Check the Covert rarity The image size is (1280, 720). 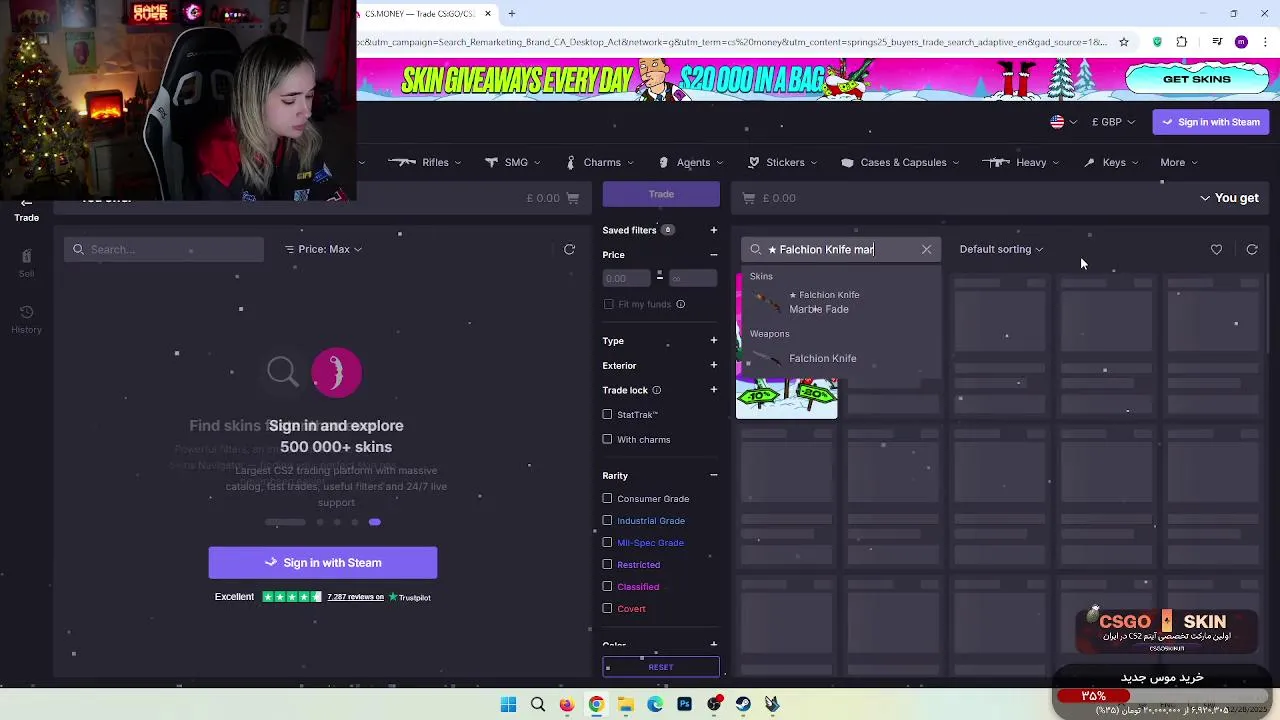click(x=607, y=608)
